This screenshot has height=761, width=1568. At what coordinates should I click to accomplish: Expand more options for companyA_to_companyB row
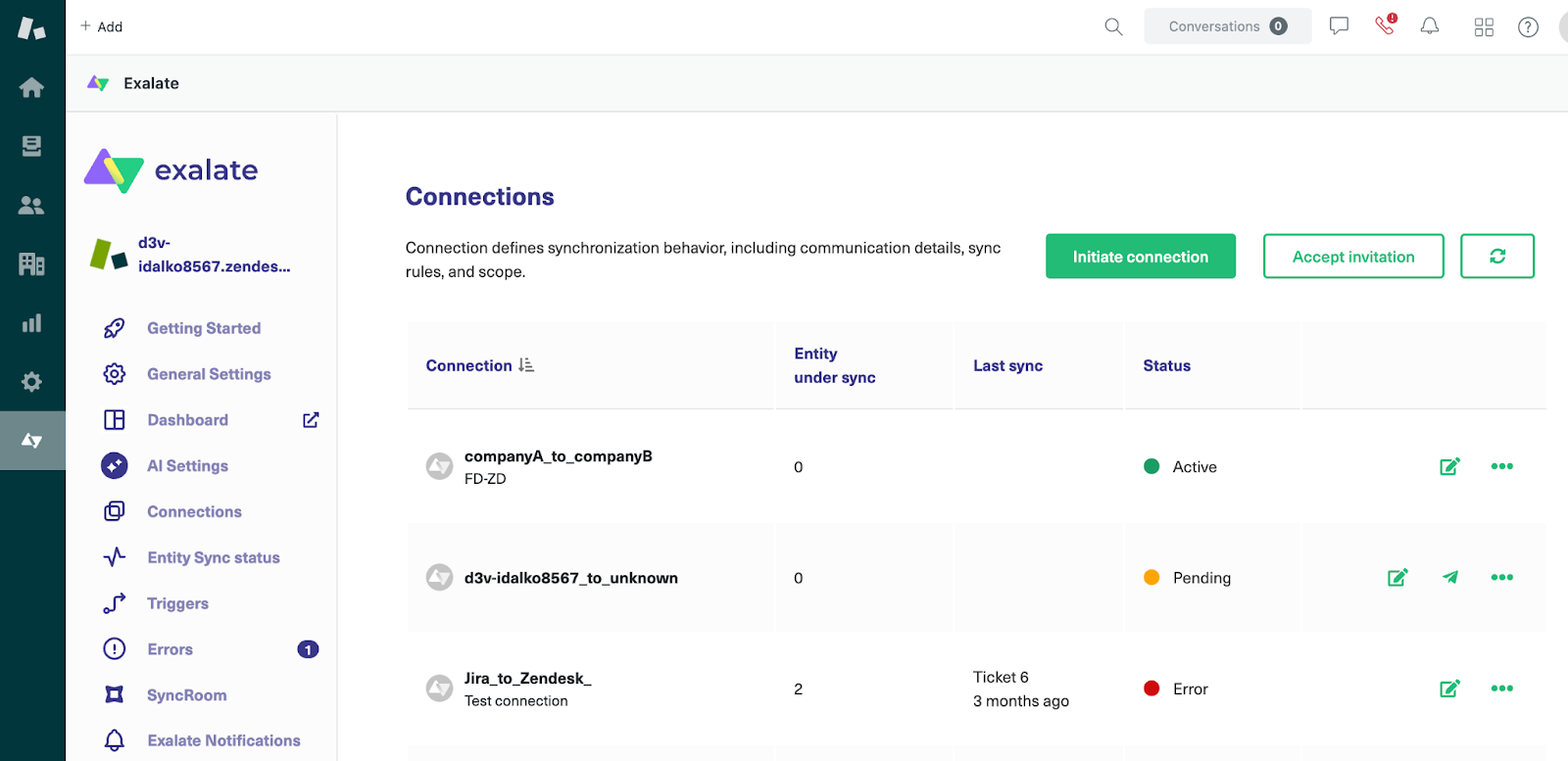[x=1501, y=466]
